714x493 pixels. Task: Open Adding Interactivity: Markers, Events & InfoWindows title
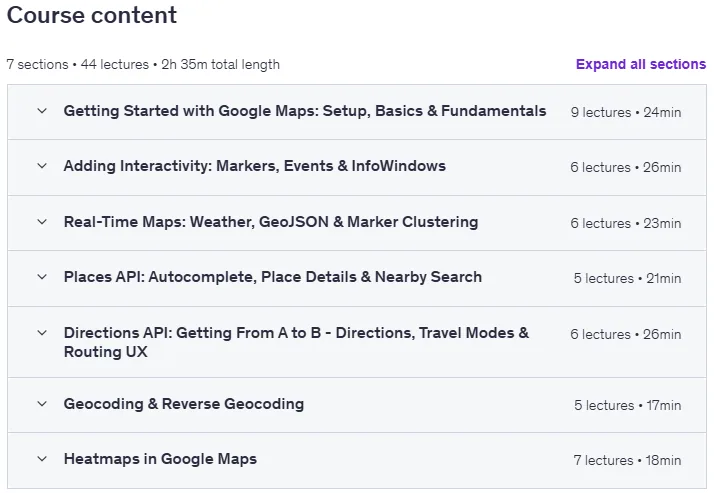coord(255,166)
